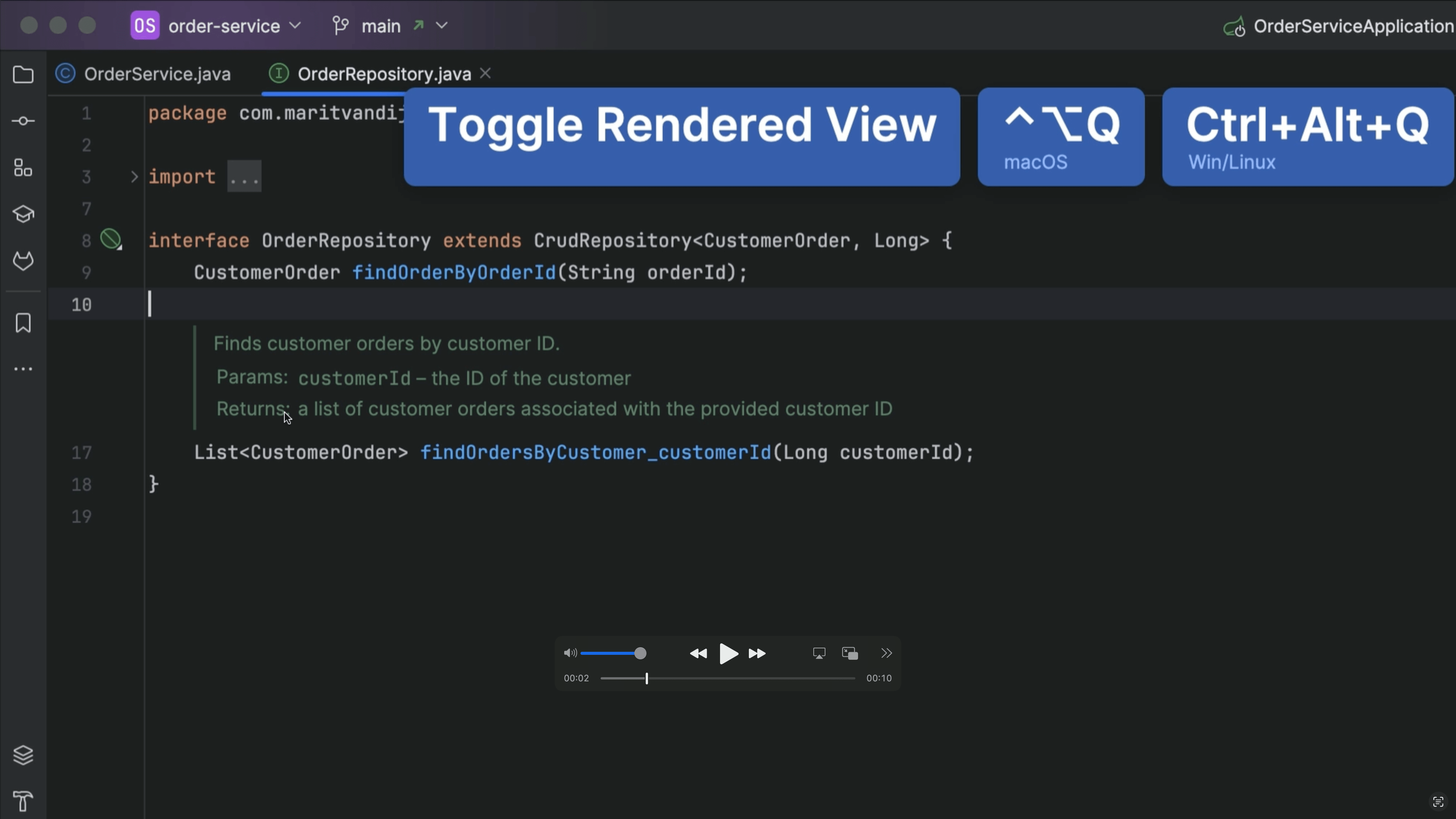Open the Build hammer tool window
1456x819 pixels.
click(23, 801)
